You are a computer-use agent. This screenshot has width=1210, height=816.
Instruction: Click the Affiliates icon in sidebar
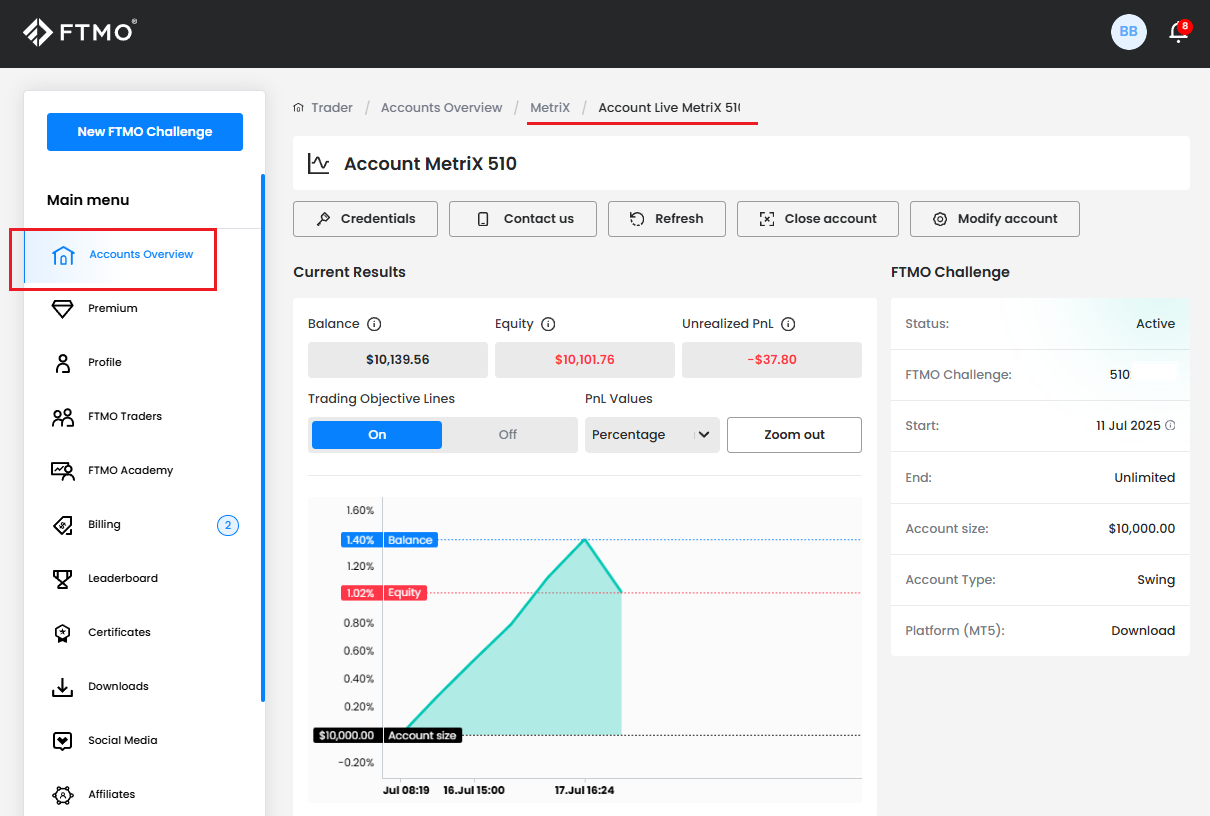pyautogui.click(x=63, y=795)
